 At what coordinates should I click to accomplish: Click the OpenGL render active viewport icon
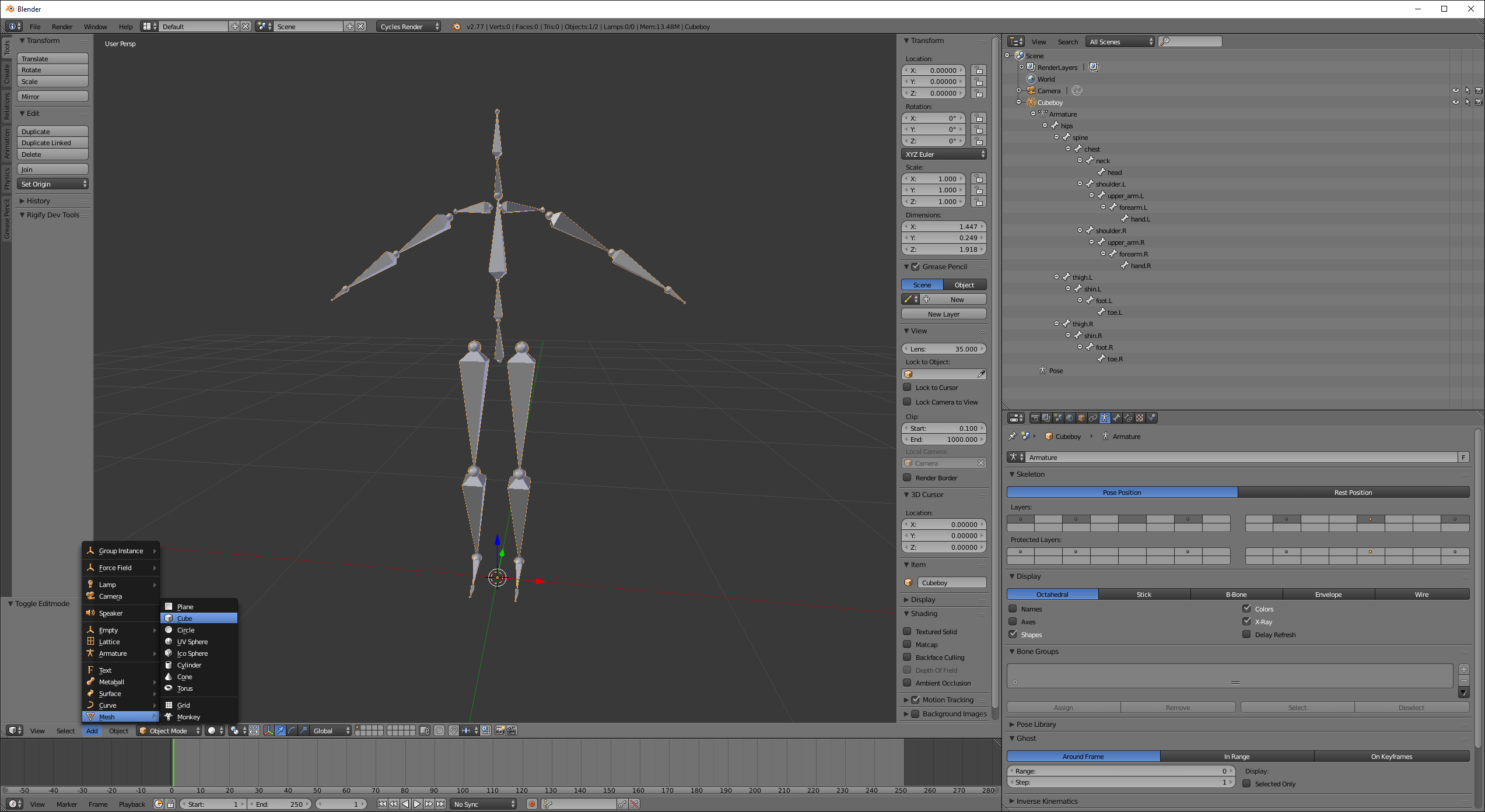[x=500, y=730]
